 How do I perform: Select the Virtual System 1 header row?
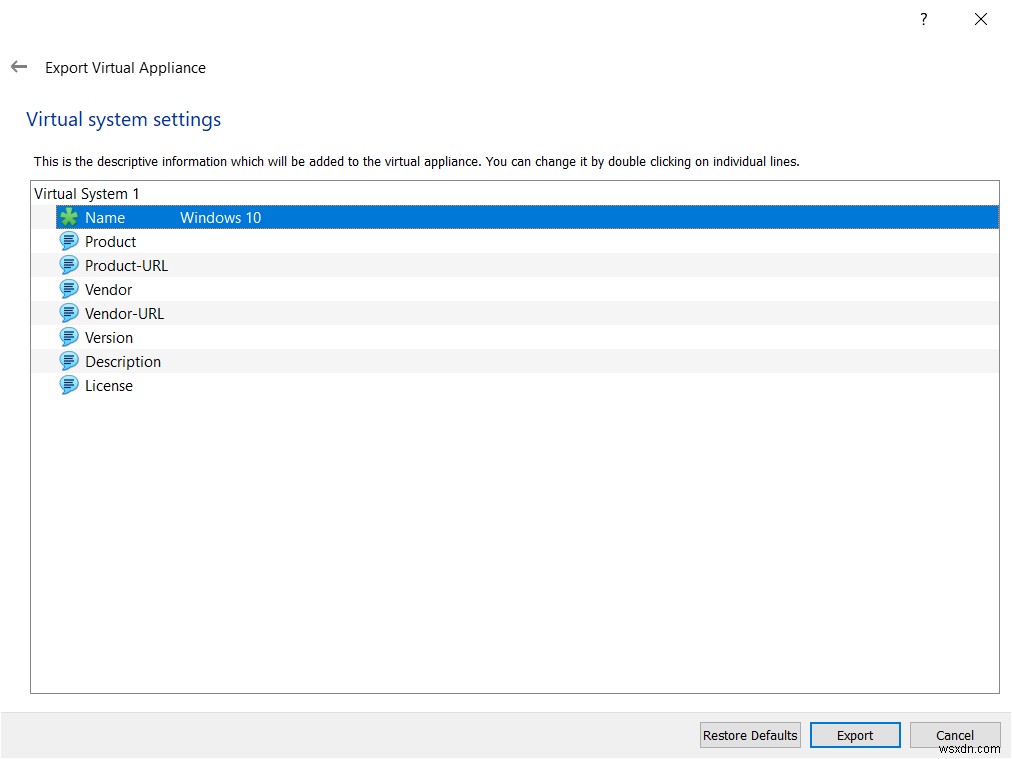click(x=87, y=193)
